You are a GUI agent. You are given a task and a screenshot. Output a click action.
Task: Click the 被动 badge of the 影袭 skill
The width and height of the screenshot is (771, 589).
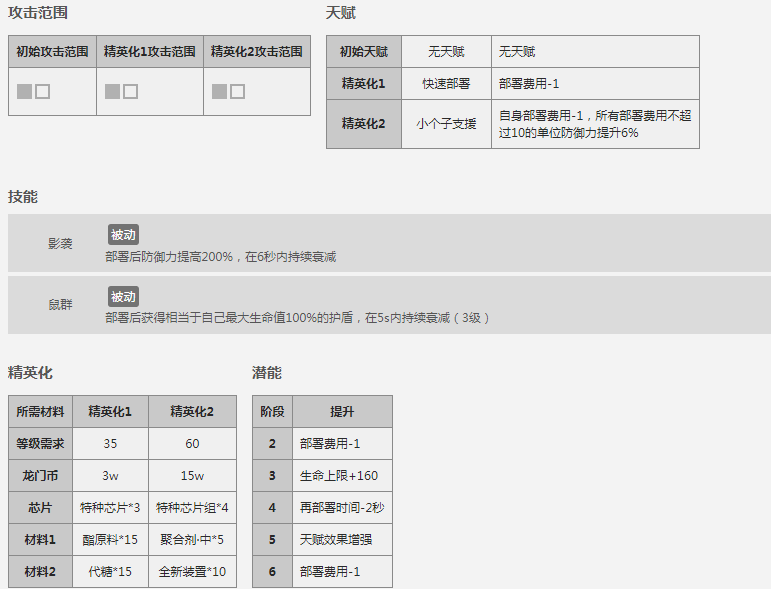click(x=123, y=235)
